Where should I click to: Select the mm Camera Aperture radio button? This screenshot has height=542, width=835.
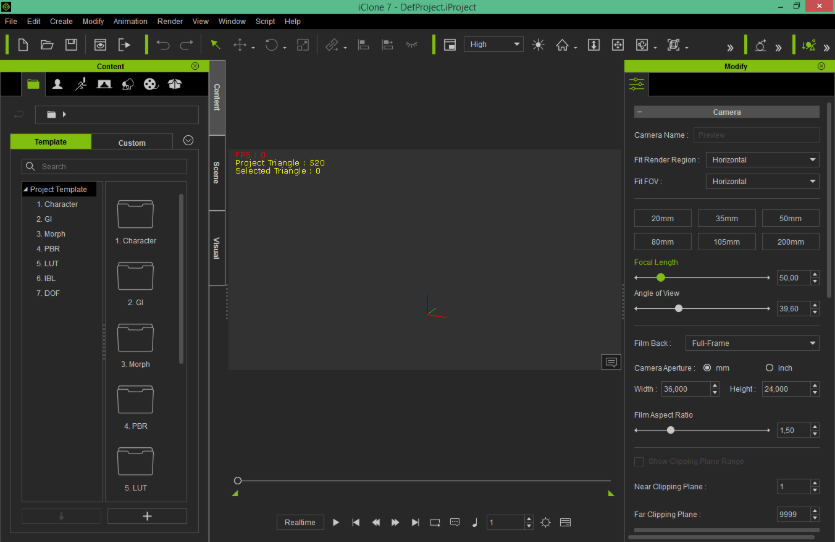[x=708, y=368]
